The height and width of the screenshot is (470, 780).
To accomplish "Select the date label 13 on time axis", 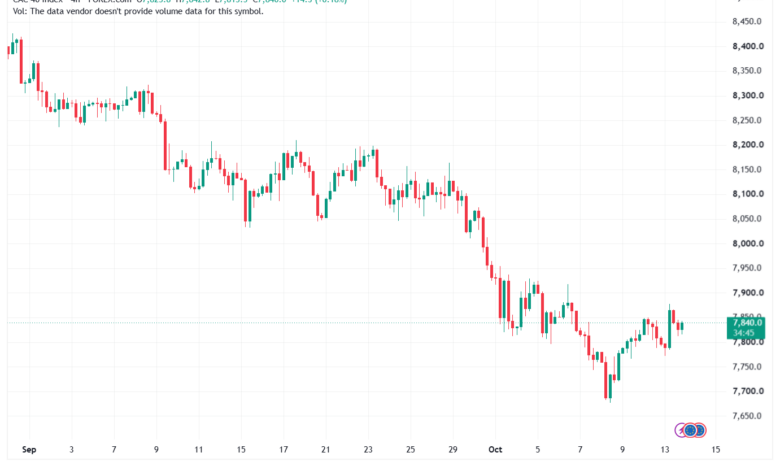I will click(665, 450).
